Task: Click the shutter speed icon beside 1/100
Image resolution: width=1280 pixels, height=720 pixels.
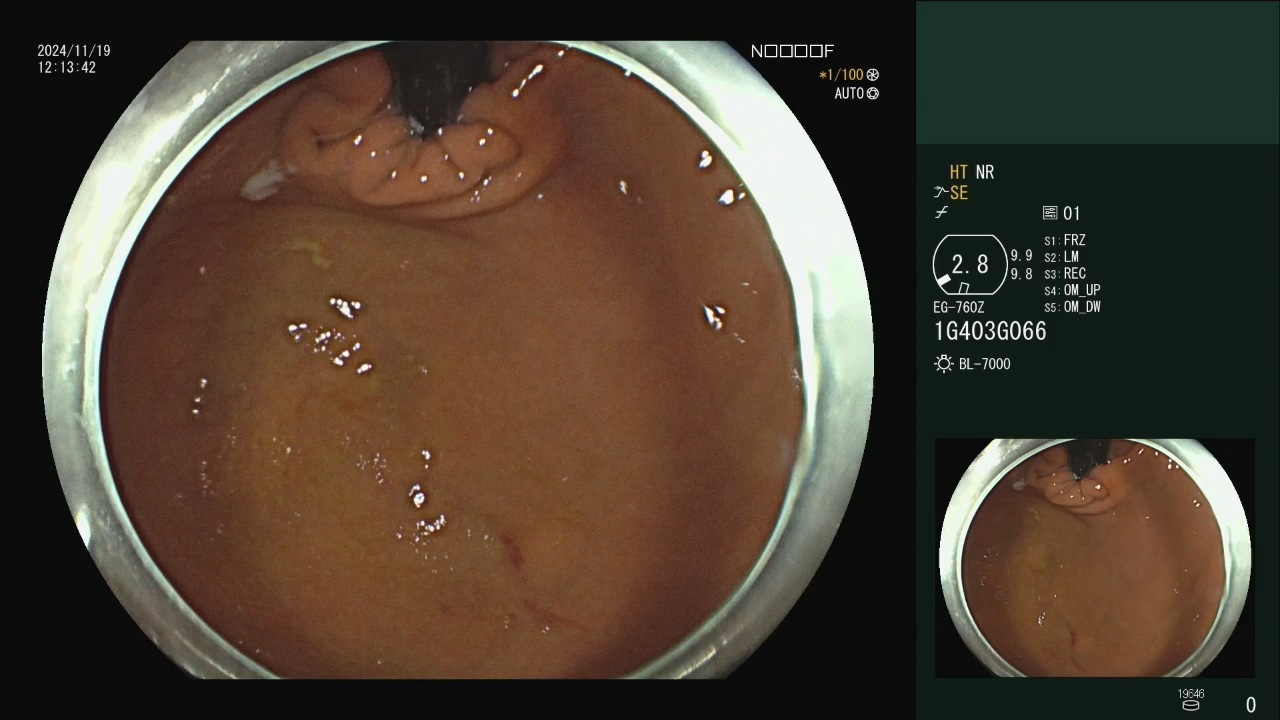Action: (873, 75)
